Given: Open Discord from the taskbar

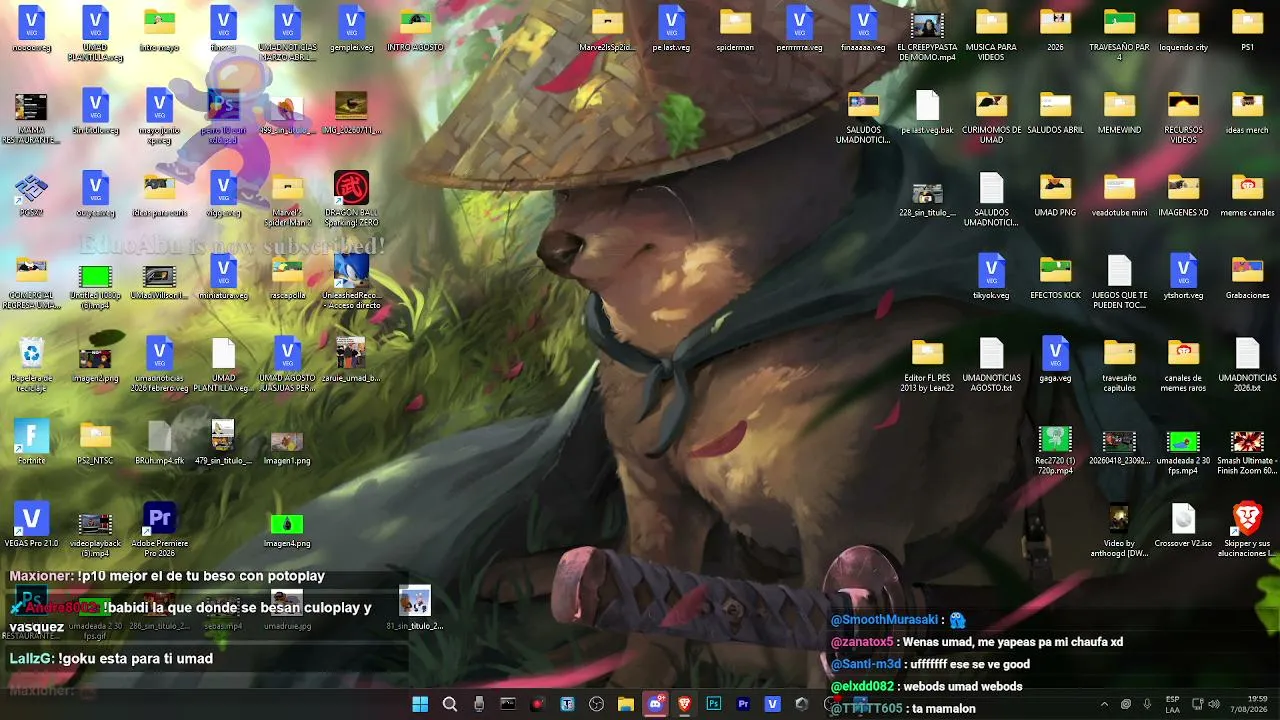Looking at the screenshot, I should tap(655, 704).
